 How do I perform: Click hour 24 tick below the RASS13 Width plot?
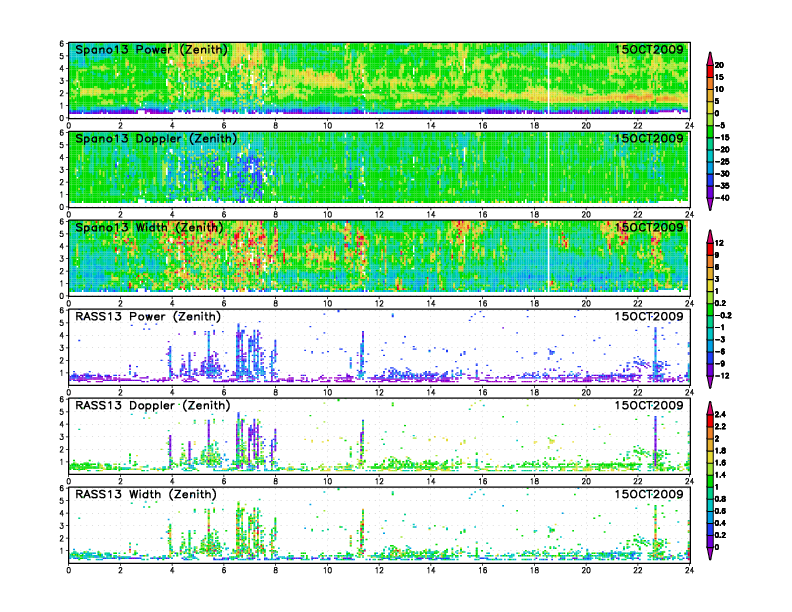click(689, 570)
